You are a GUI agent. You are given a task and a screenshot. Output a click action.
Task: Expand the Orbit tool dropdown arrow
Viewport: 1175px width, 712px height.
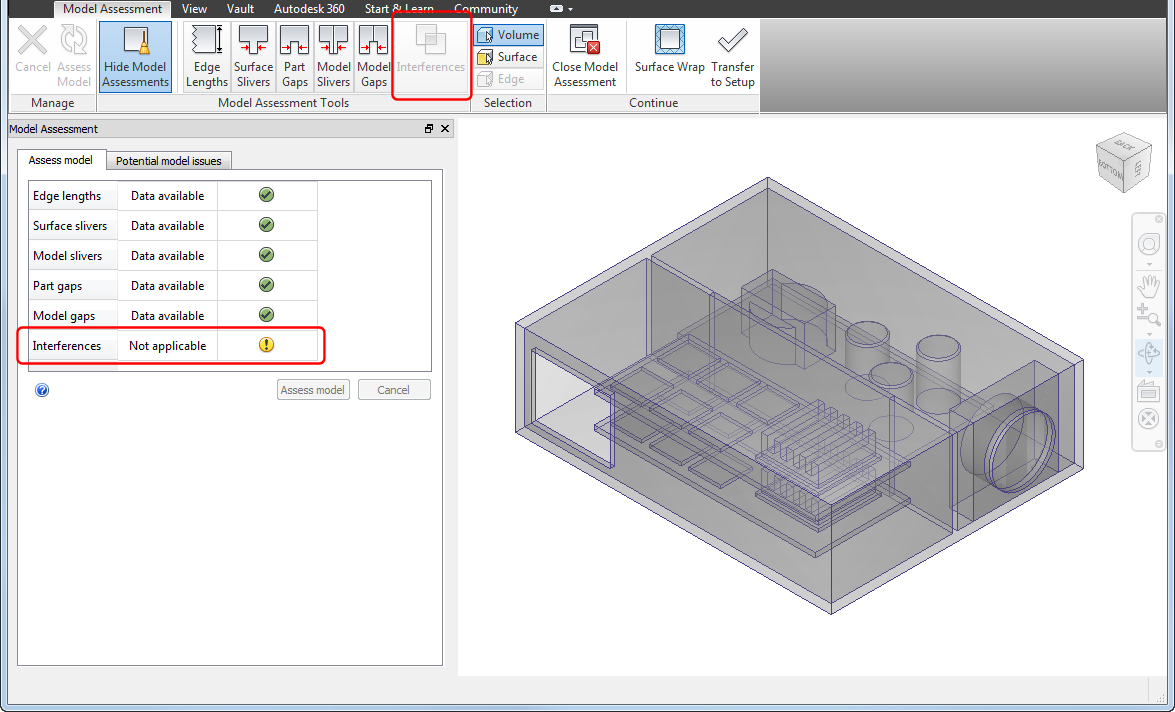(1149, 371)
